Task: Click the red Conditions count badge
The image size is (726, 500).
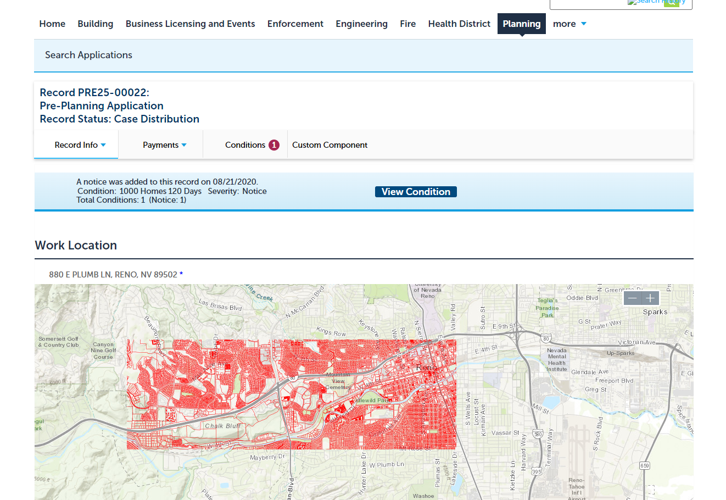Action: coord(274,145)
